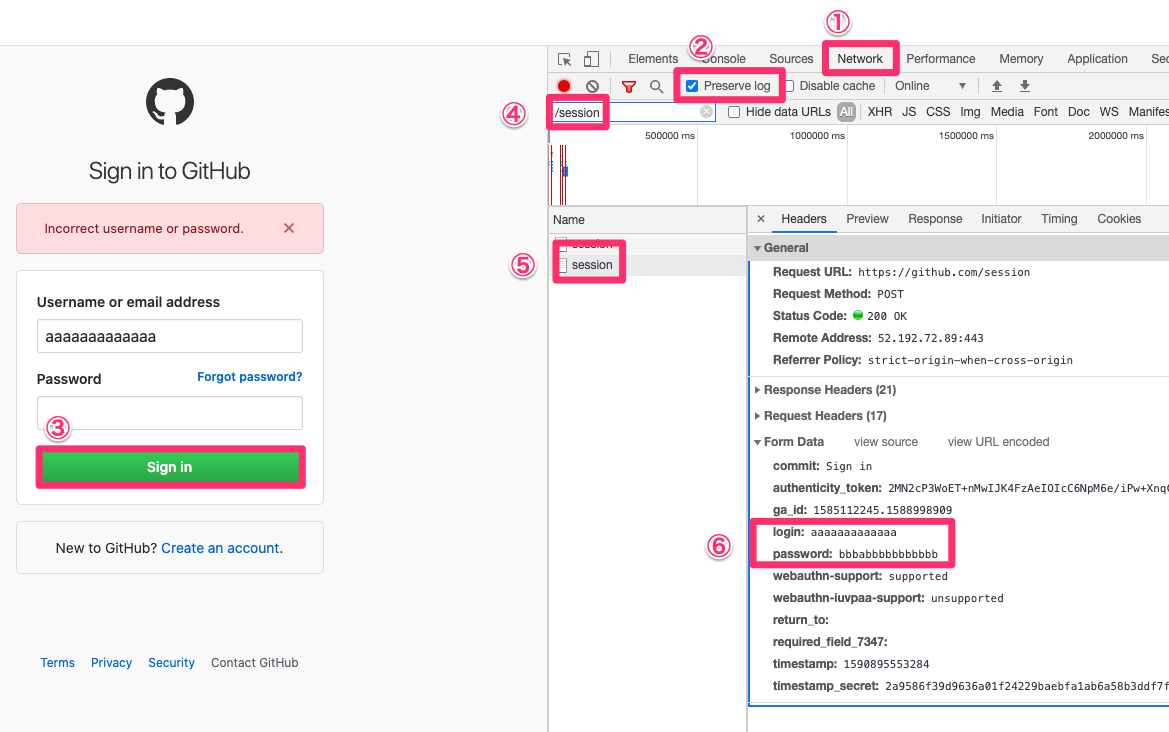Click the export HAR download icon
Image resolution: width=1169 pixels, height=732 pixels.
point(1025,86)
